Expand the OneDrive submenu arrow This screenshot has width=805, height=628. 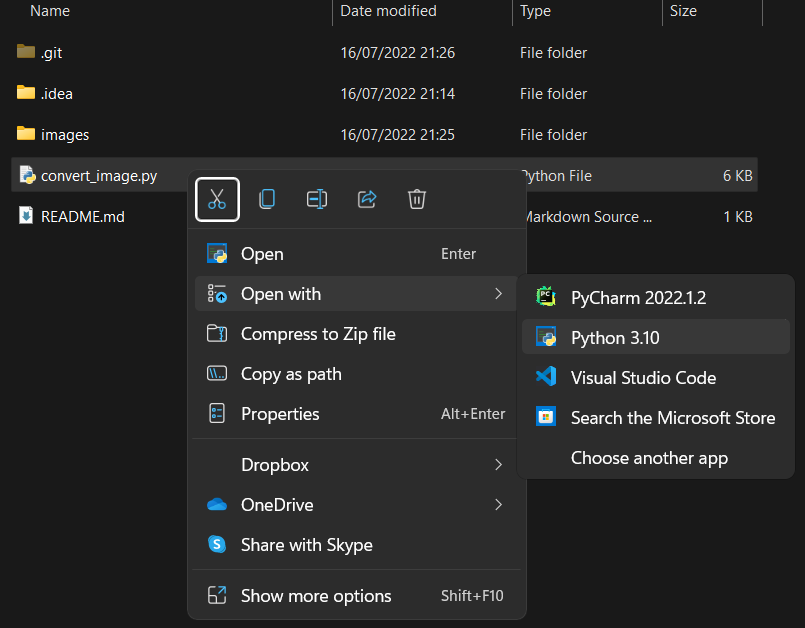tap(498, 505)
